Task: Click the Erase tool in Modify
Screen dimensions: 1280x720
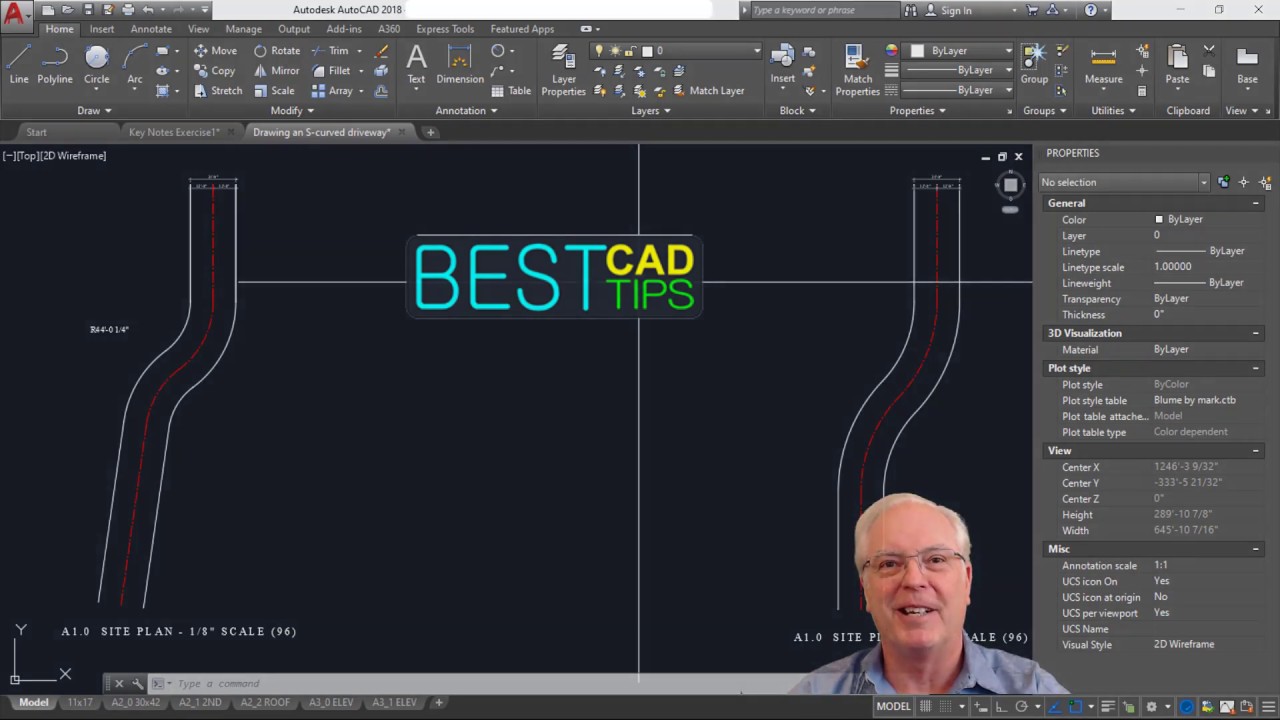Action: point(381,51)
